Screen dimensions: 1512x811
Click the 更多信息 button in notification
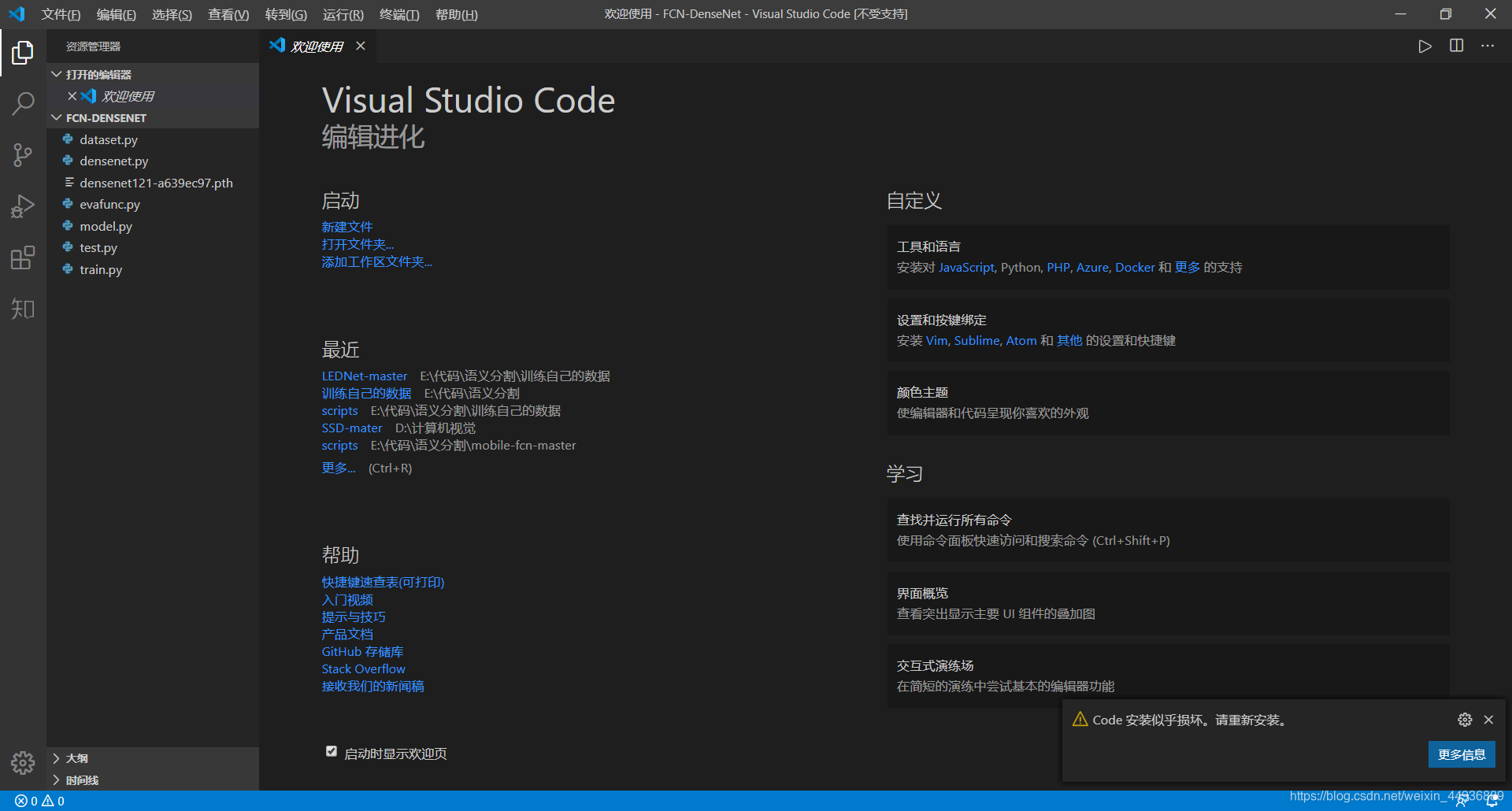point(1462,754)
